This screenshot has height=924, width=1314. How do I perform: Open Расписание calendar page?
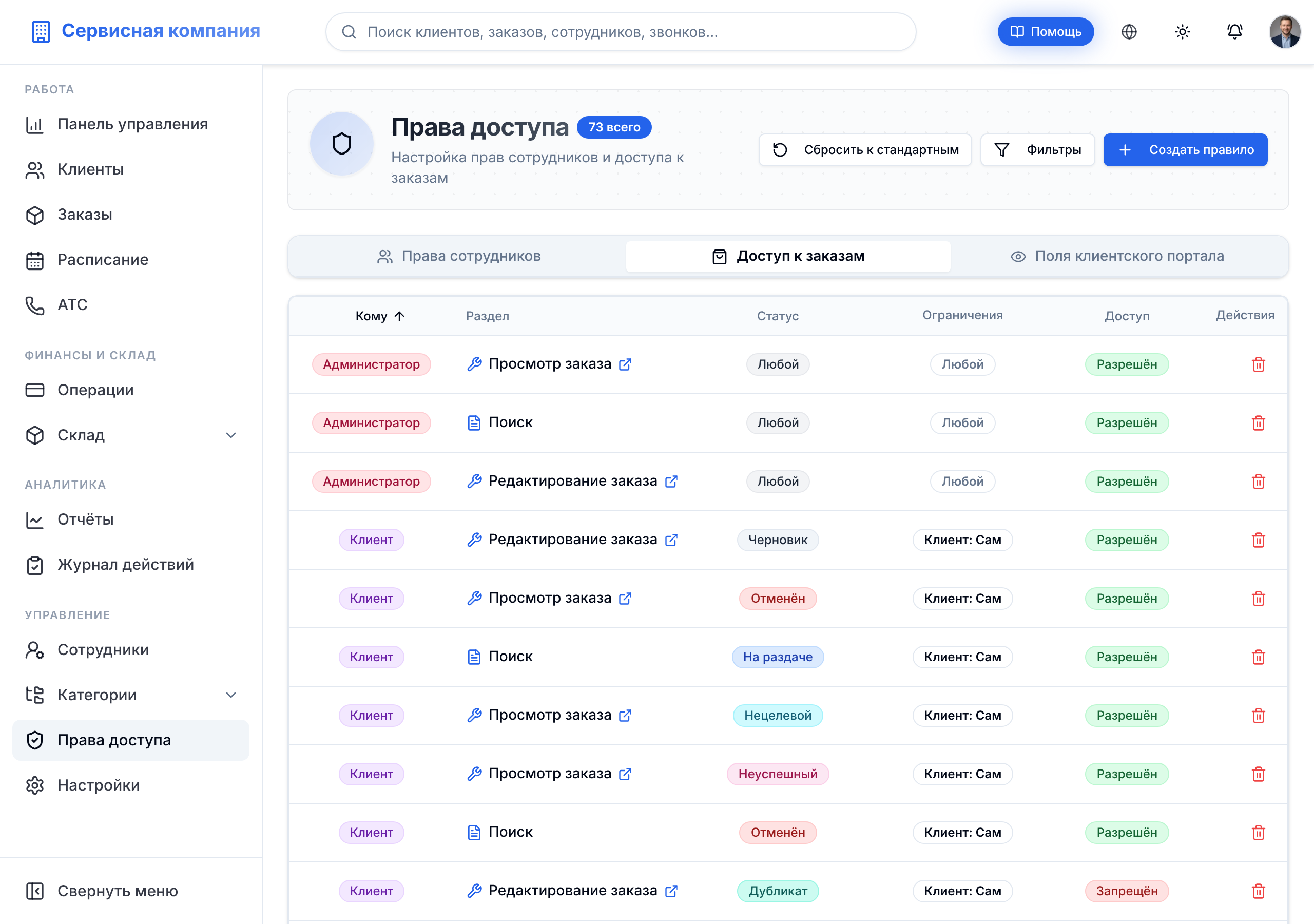130,260
